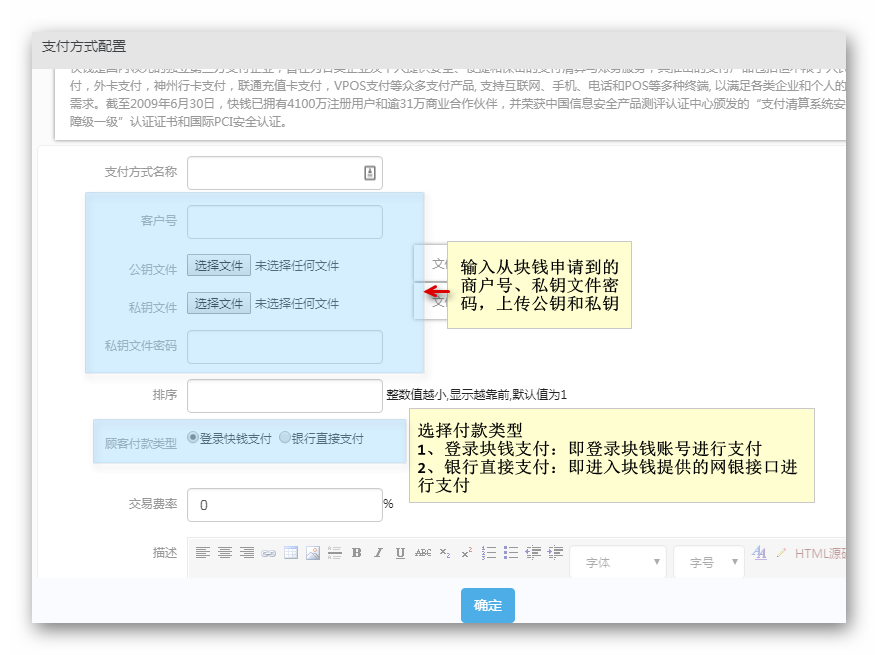The image size is (878, 655).
Task: Click the 确定 confirm button
Action: pos(488,605)
